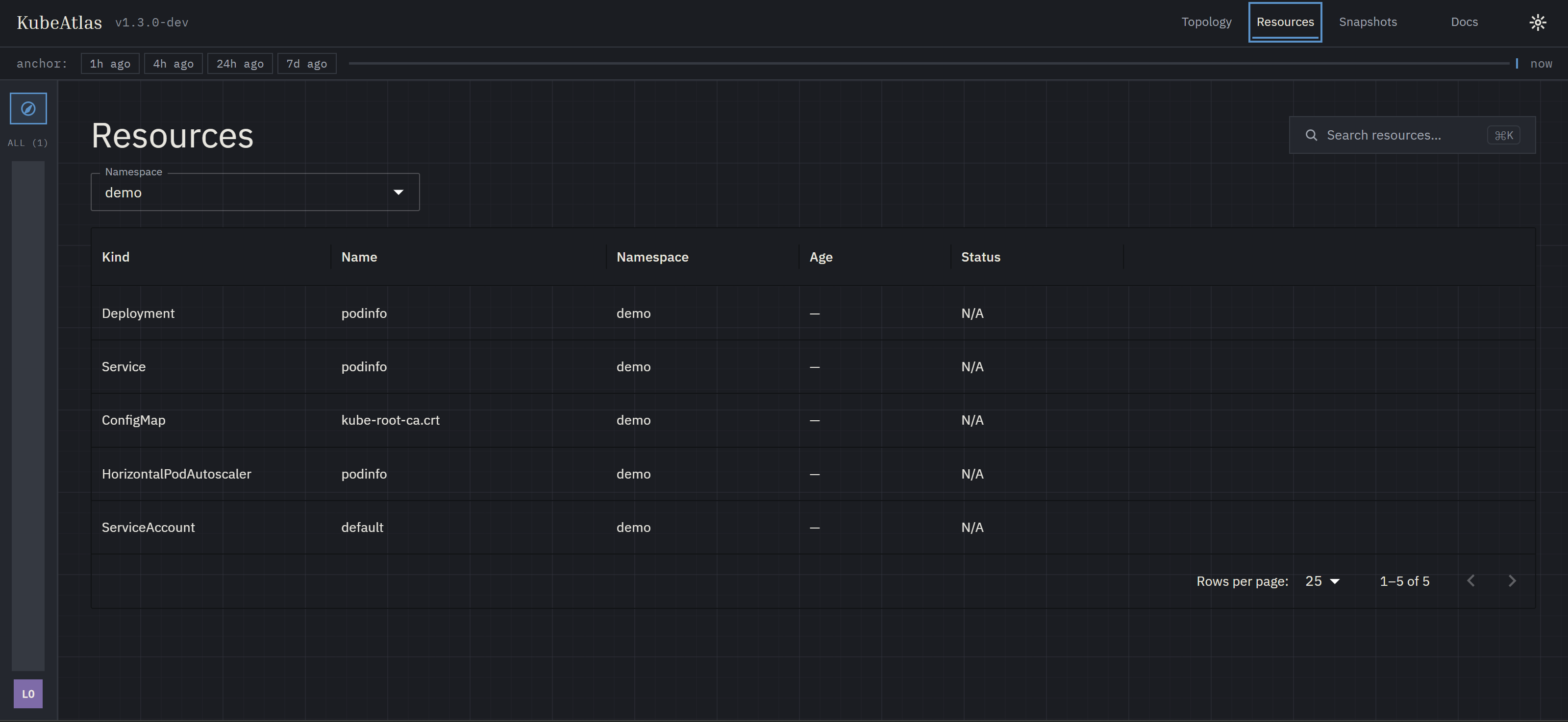The width and height of the screenshot is (1568, 722).
Task: Click the ⌘K shortcut badge
Action: tap(1503, 135)
